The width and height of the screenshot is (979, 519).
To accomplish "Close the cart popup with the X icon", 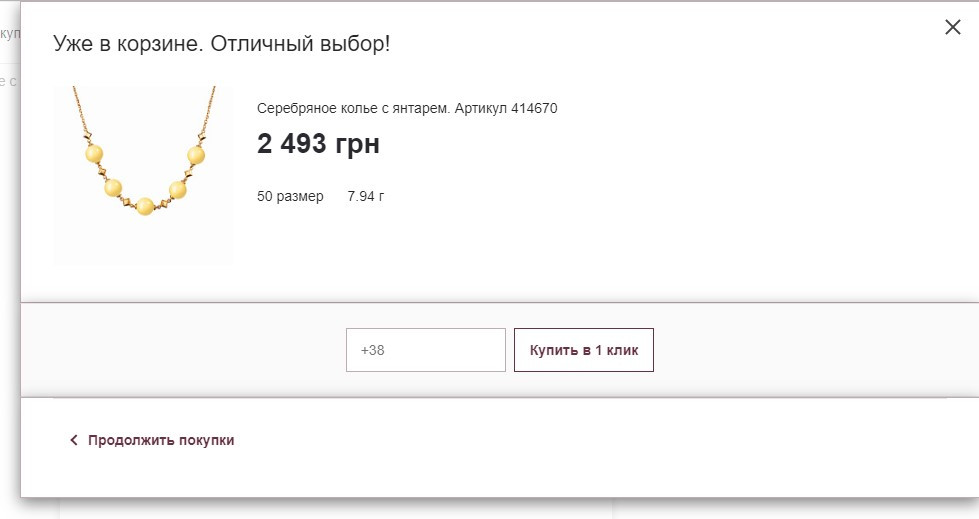I will 952,27.
